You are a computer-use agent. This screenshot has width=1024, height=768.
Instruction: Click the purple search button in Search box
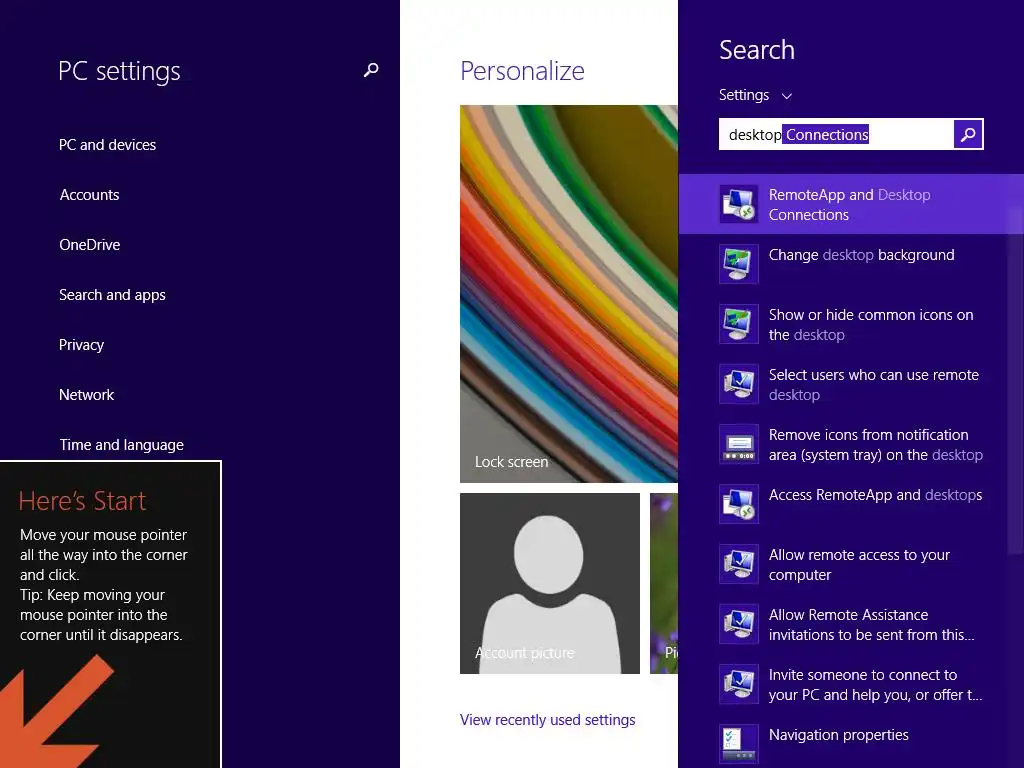tap(968, 135)
